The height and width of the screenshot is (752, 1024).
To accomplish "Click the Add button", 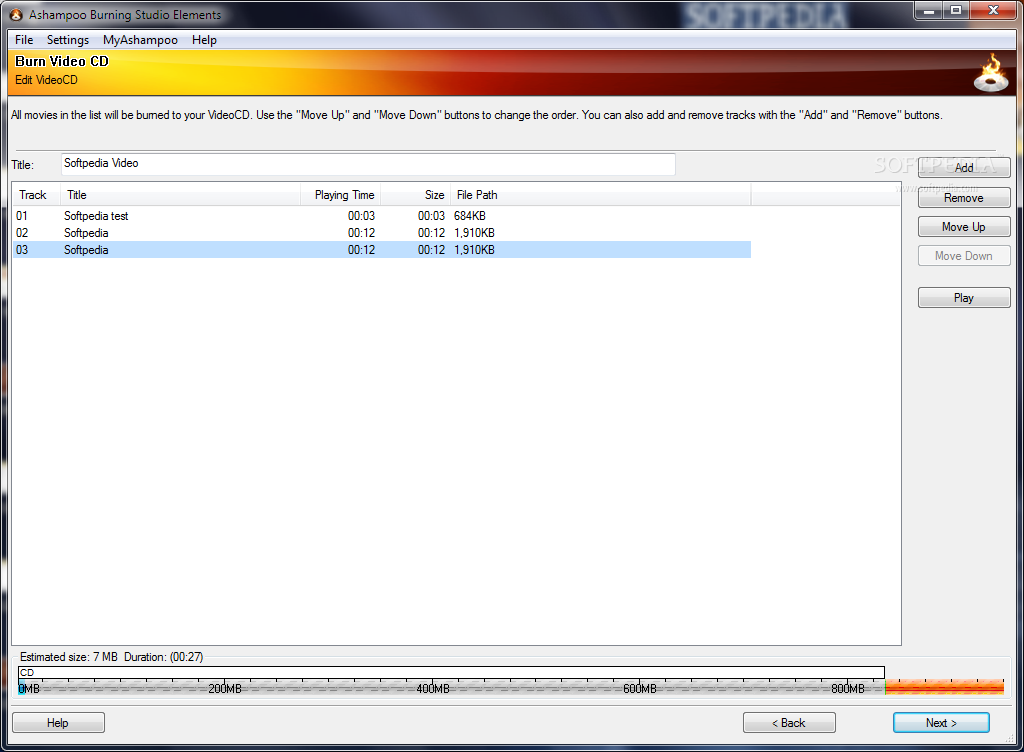I will (x=964, y=168).
